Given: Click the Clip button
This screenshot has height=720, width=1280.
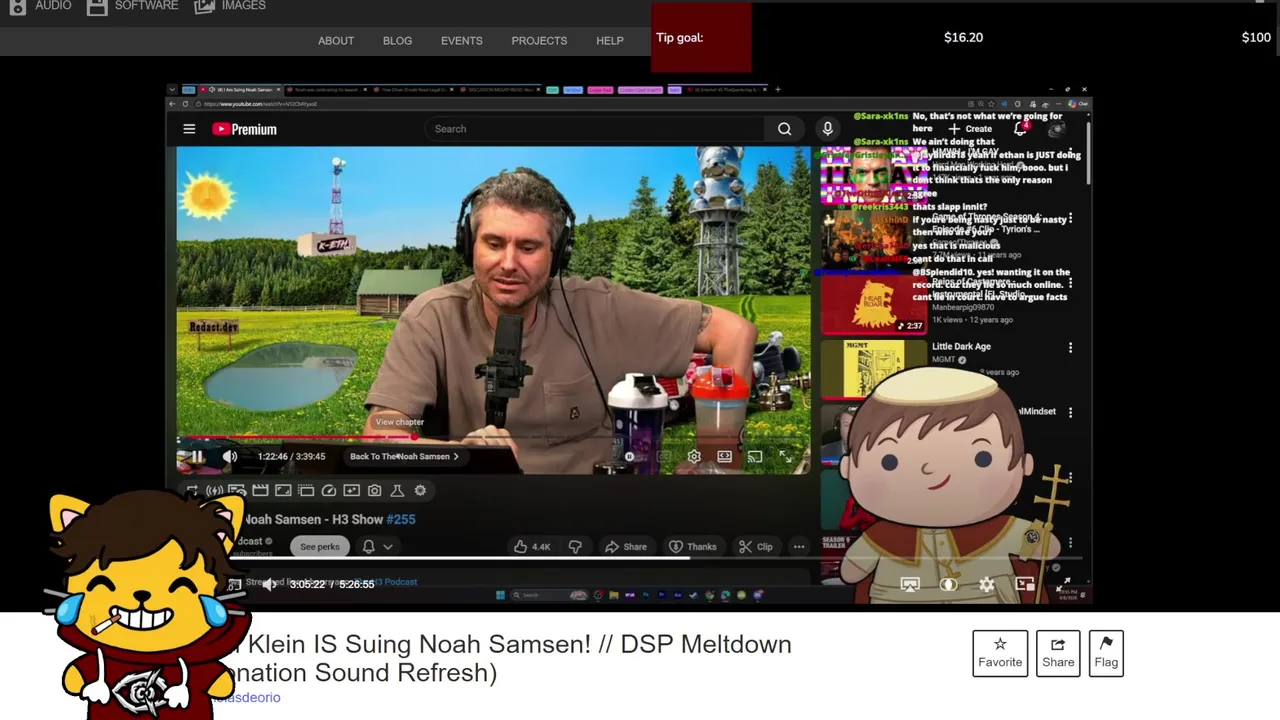Looking at the screenshot, I should [x=755, y=547].
